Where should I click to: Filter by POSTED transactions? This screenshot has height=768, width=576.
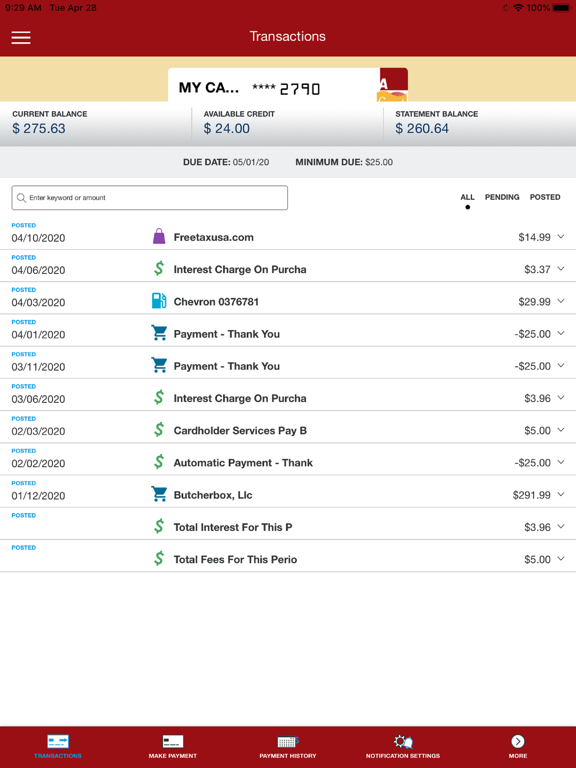[545, 197]
